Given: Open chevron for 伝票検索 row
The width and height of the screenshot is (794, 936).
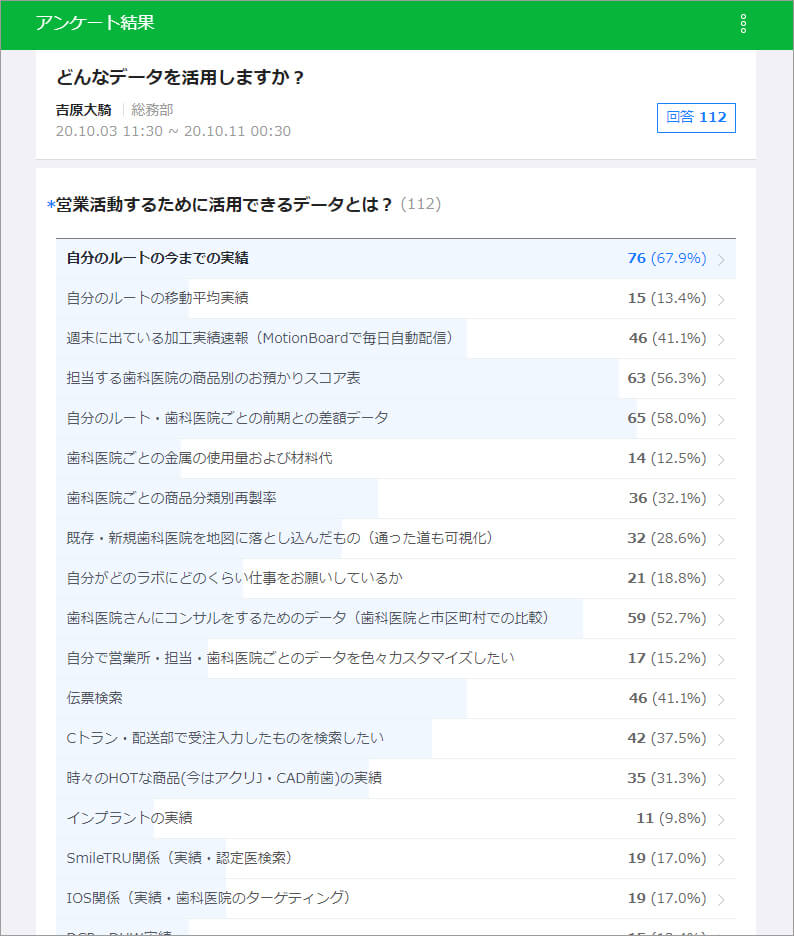Looking at the screenshot, I should [x=721, y=699].
